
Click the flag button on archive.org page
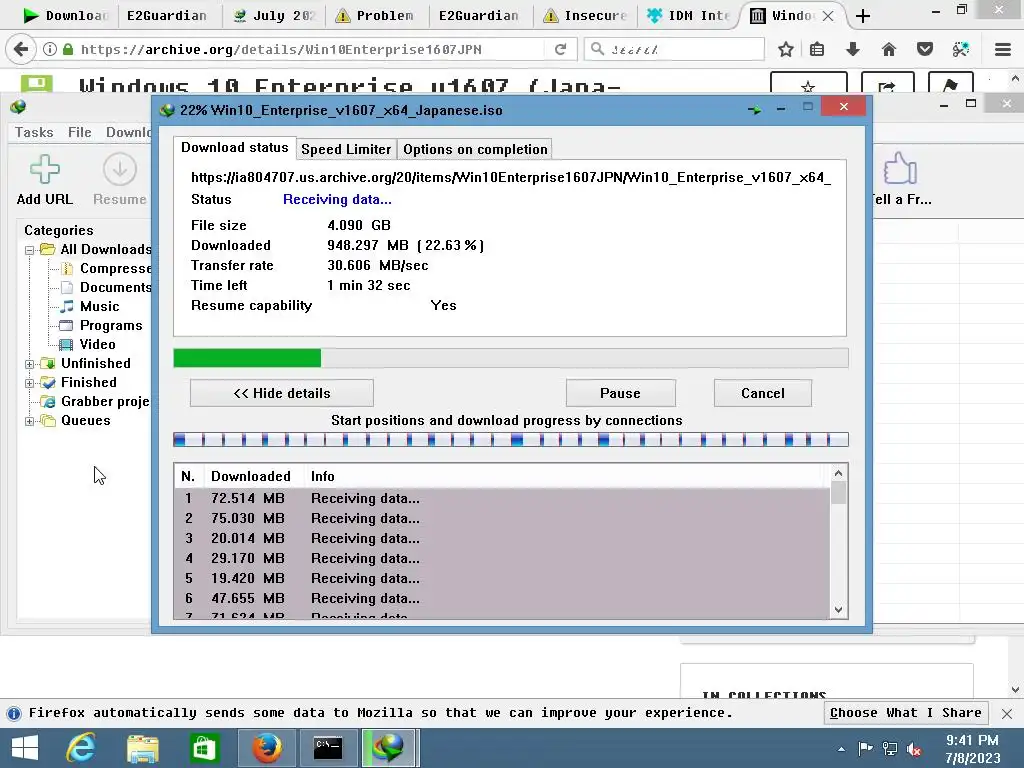point(951,83)
